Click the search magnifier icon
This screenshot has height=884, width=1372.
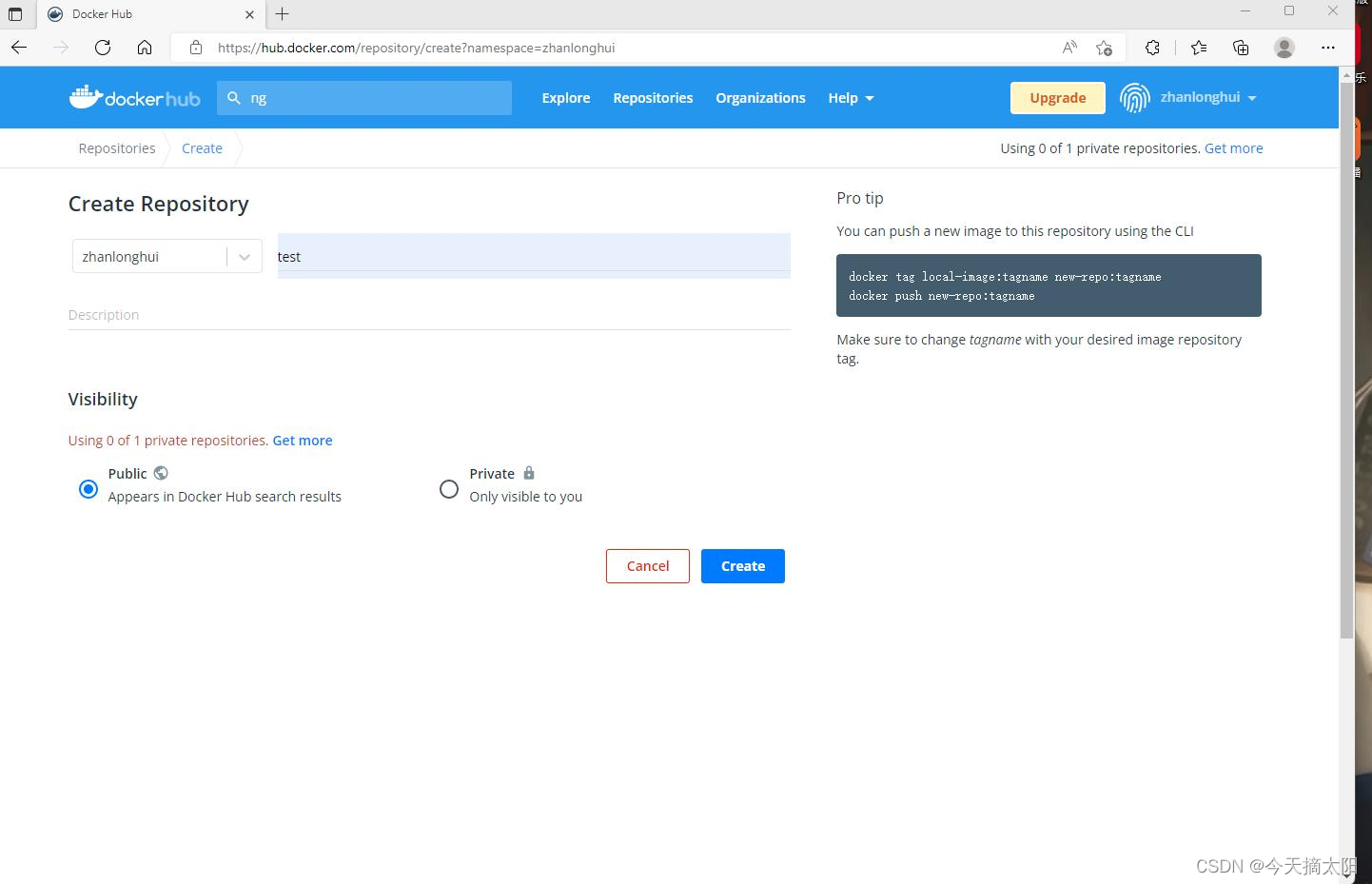coord(234,98)
